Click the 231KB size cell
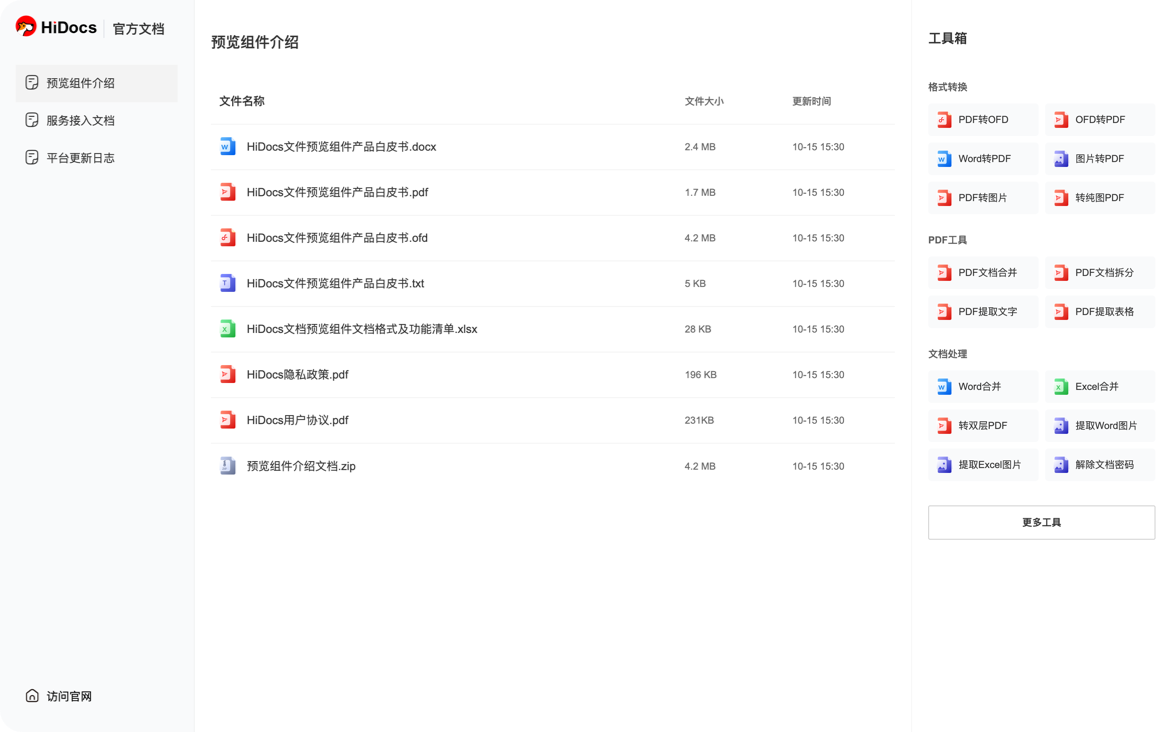Screen dimensions: 1172x732 coord(699,420)
